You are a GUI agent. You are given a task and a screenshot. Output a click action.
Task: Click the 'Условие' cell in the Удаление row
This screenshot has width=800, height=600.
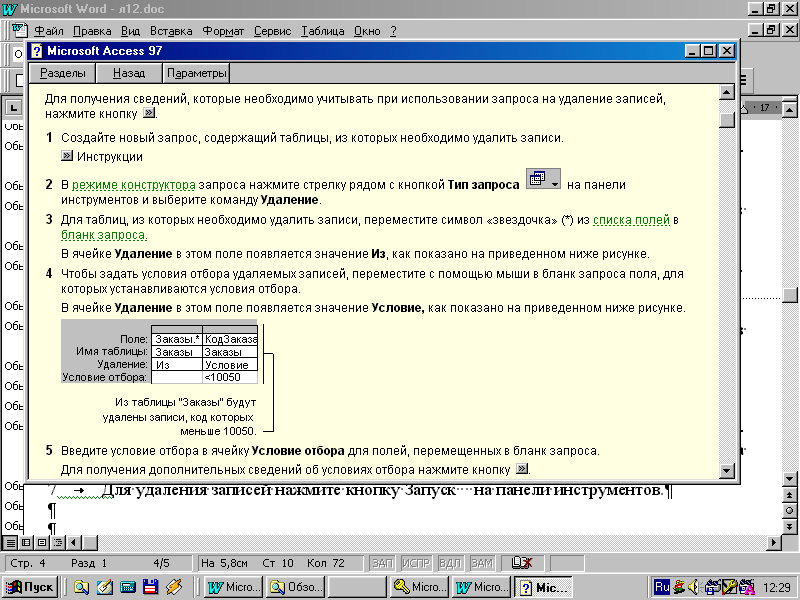tap(230, 365)
